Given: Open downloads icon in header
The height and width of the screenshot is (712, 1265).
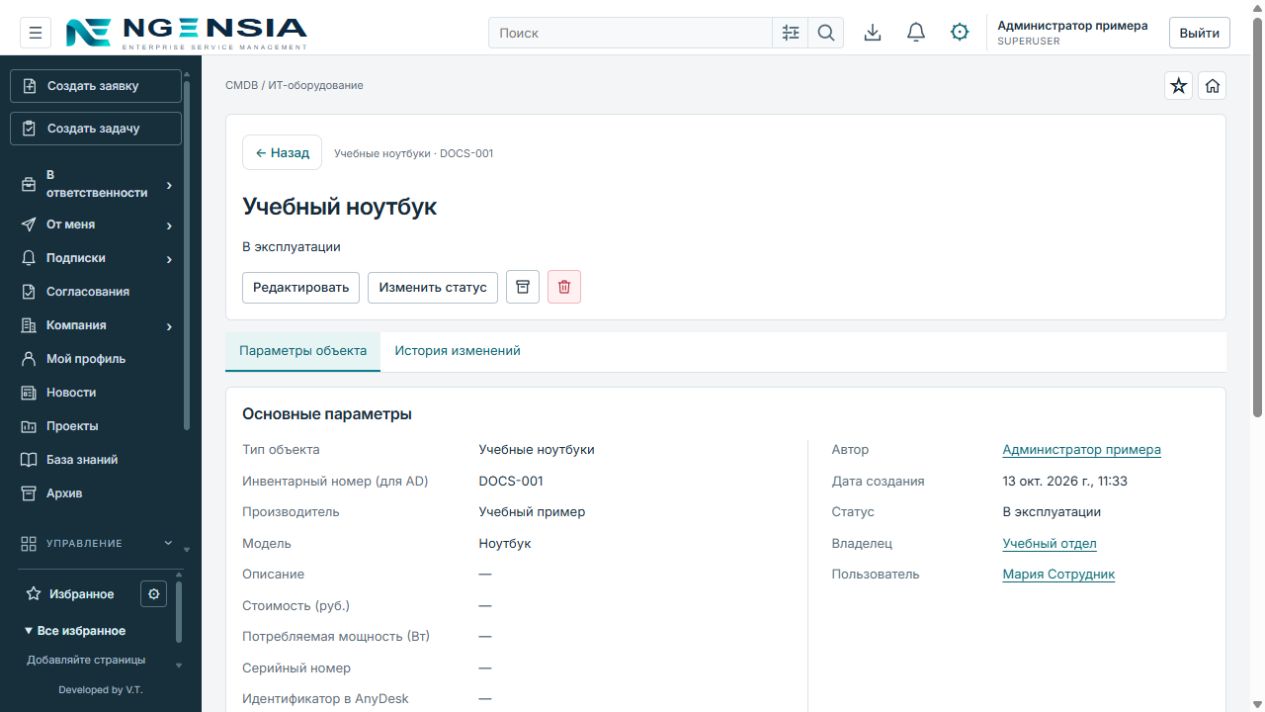Looking at the screenshot, I should [873, 33].
